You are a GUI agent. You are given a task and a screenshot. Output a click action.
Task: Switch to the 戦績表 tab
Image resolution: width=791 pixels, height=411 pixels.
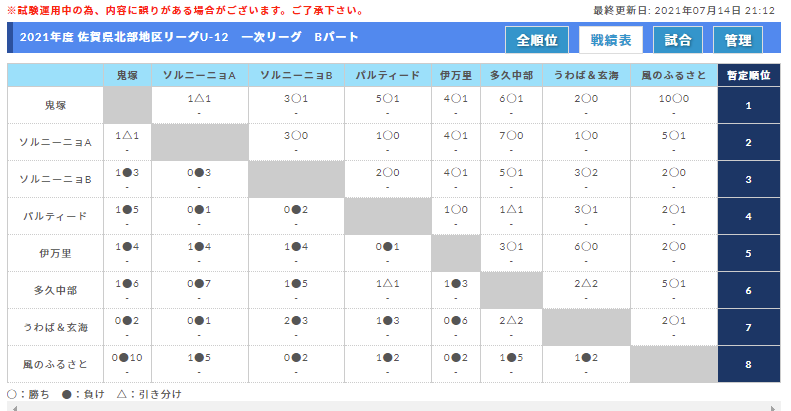pos(610,39)
